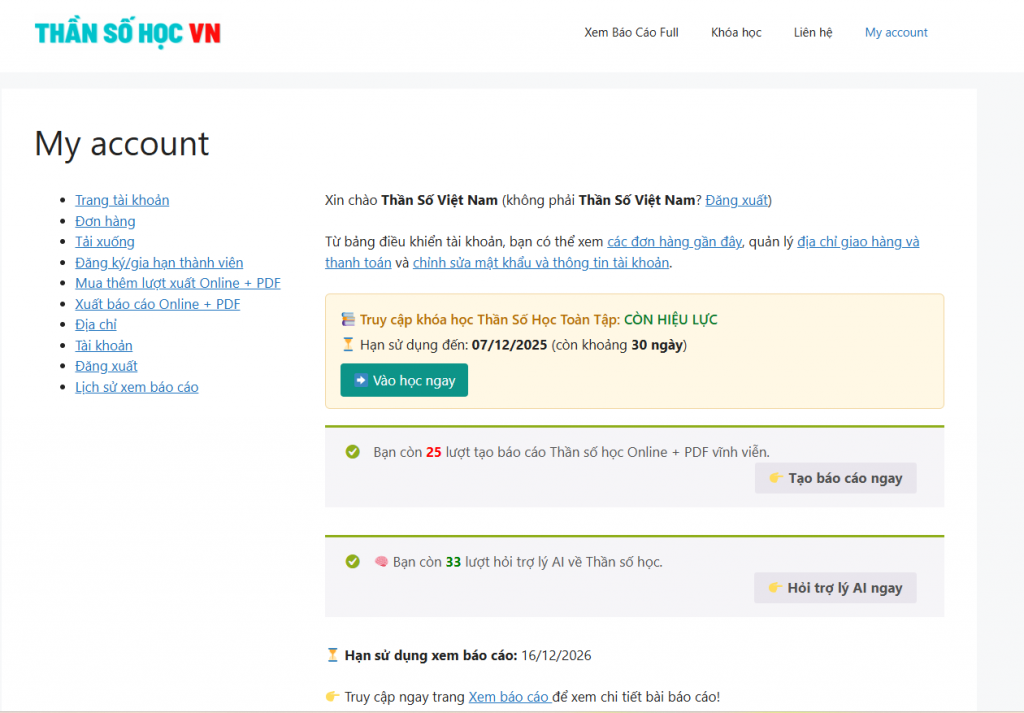
Task: Click green checkmark icon beside AI assistant count
Action: pos(352,562)
